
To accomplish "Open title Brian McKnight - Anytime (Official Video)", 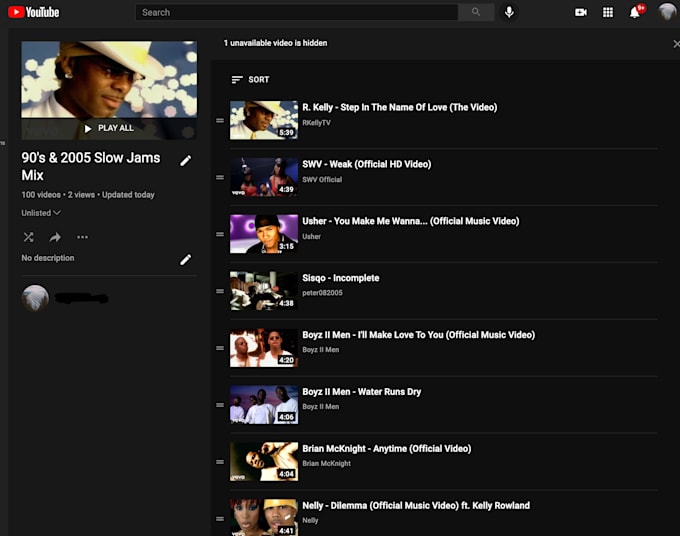I will pos(386,449).
